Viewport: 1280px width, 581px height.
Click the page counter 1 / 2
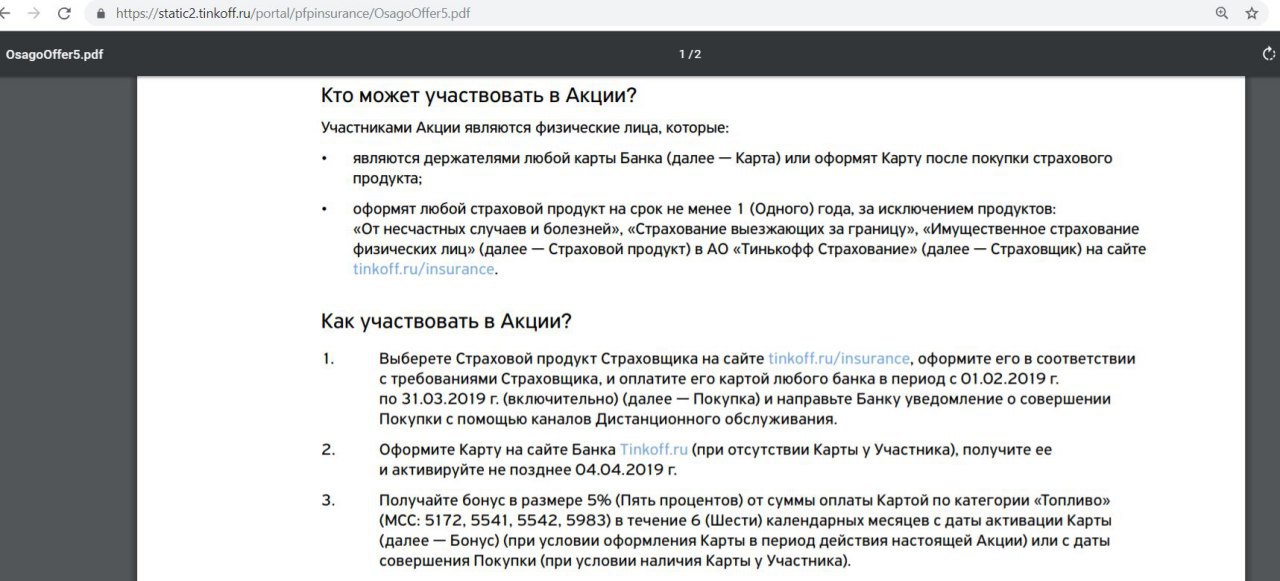click(690, 54)
